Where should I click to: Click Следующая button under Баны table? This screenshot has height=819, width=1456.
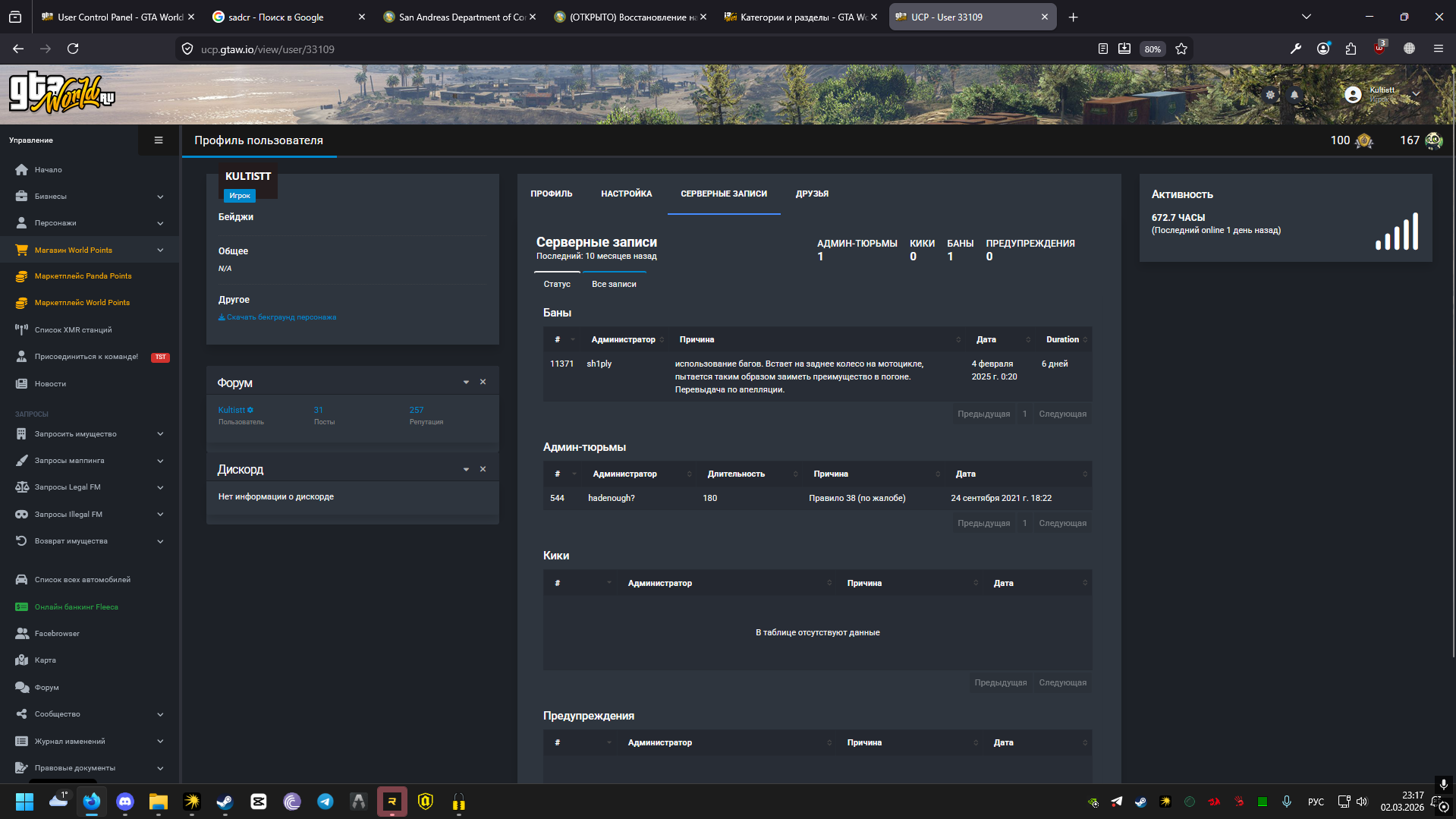[x=1062, y=414]
